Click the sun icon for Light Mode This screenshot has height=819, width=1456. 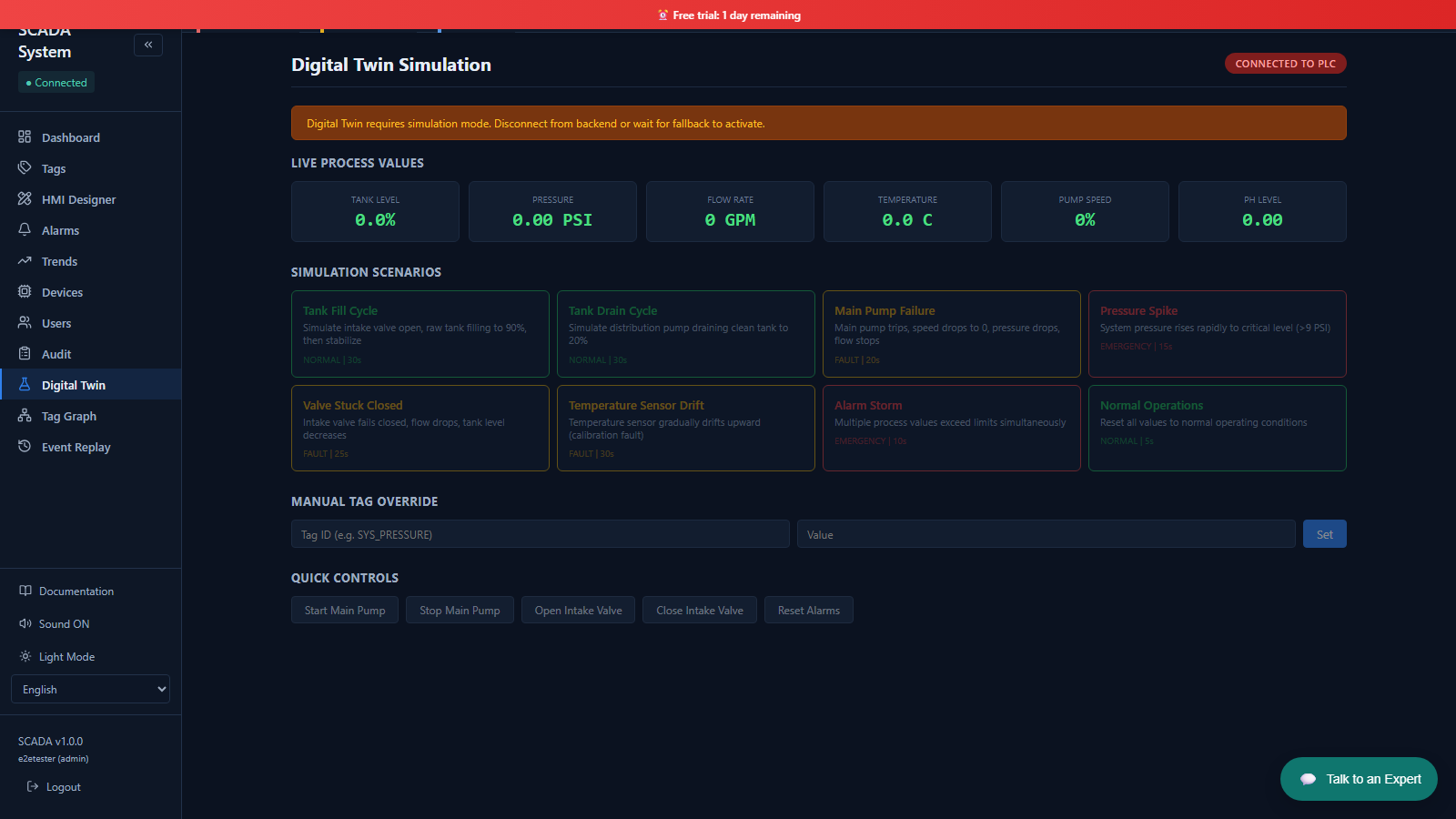[25, 656]
